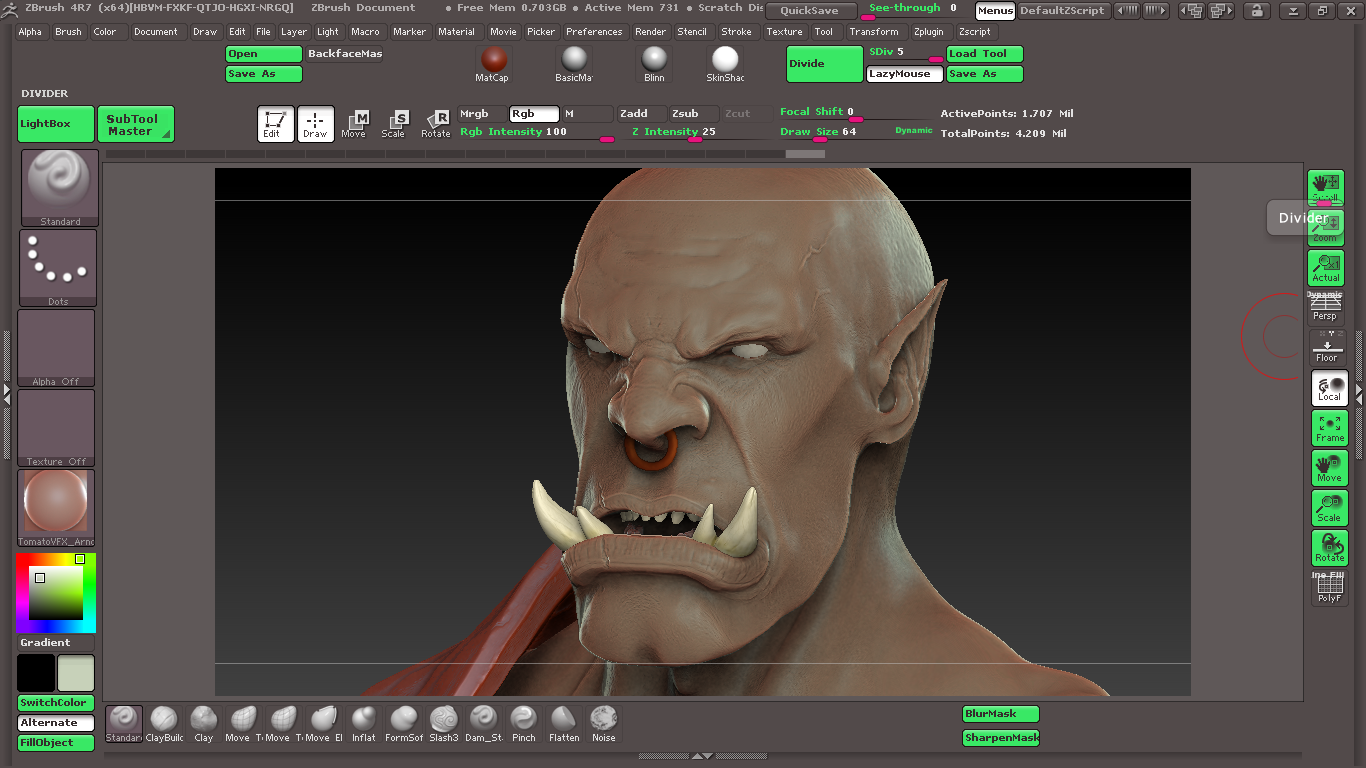Click the Load Tool button
The image size is (1366, 768).
point(985,54)
